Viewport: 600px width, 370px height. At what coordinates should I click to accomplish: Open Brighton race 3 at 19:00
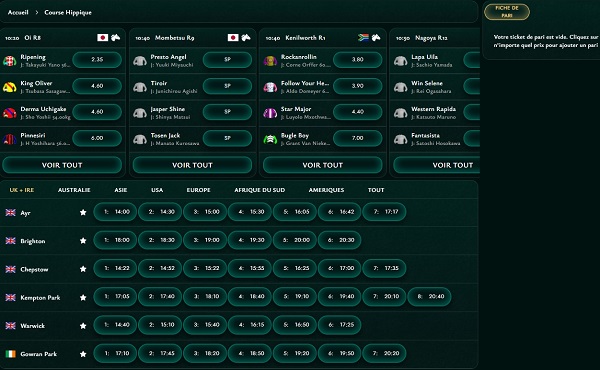pos(205,240)
